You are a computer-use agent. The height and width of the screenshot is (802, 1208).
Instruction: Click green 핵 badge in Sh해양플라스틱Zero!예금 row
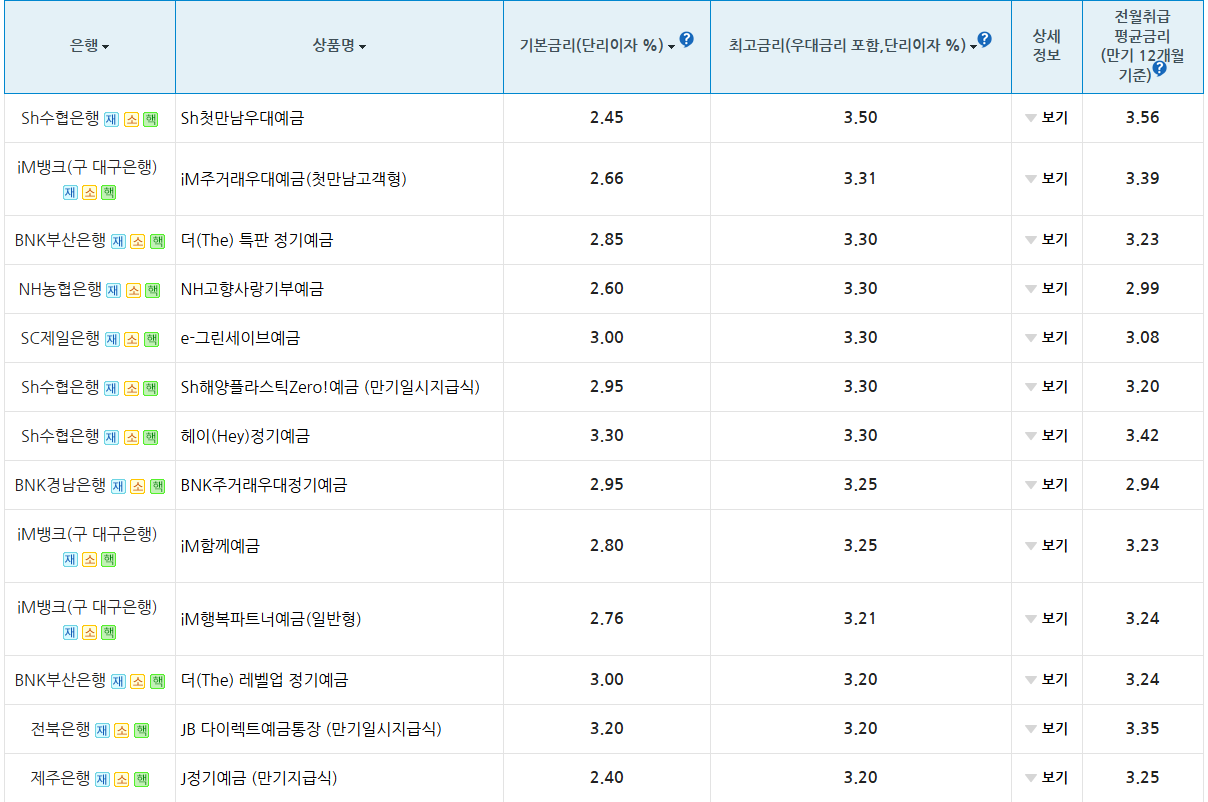[x=150, y=388]
